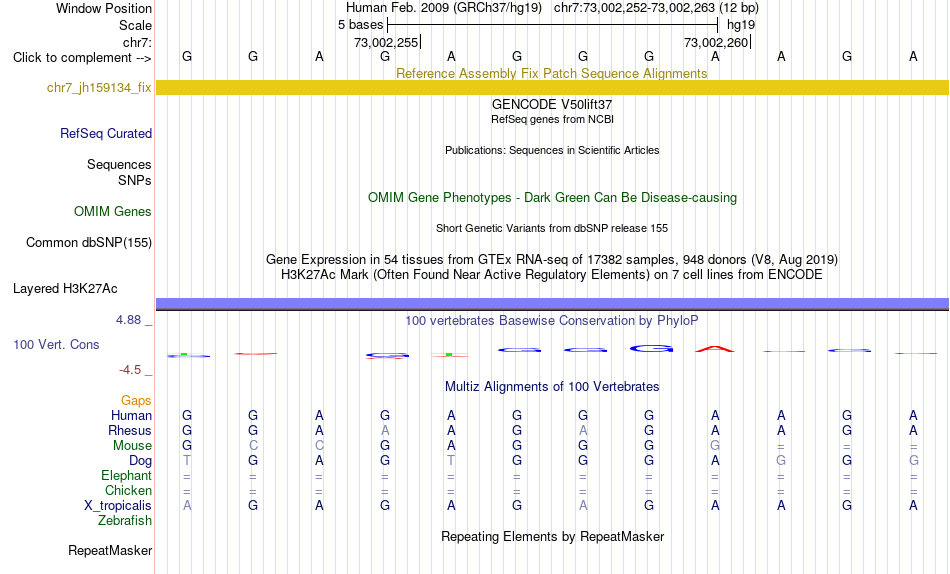The height and width of the screenshot is (574, 950).
Task: Click the Gaps row label
Action: point(136,400)
